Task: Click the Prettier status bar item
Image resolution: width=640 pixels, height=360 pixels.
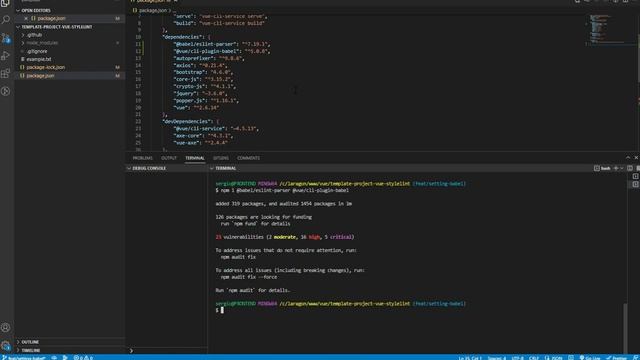Action: (x=616, y=358)
